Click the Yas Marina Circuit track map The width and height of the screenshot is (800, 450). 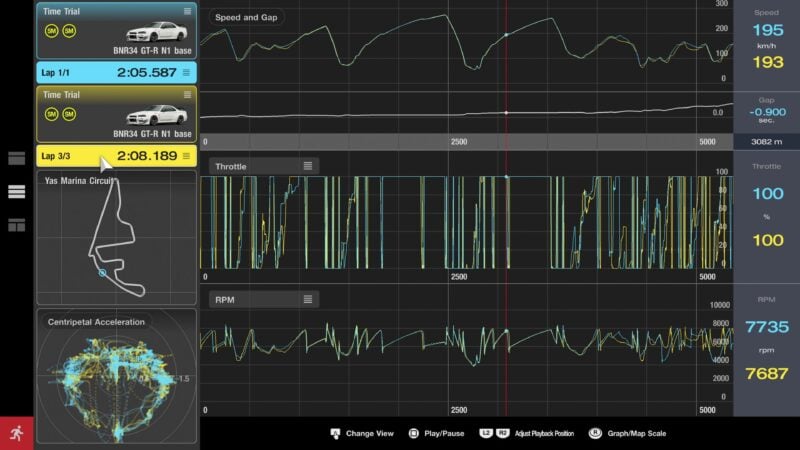click(x=116, y=238)
